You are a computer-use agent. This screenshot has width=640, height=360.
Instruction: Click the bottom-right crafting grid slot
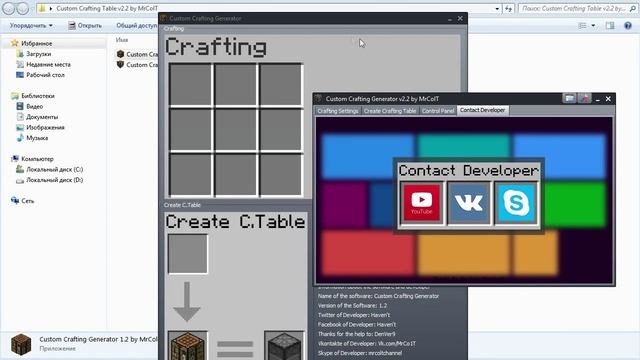click(280, 174)
